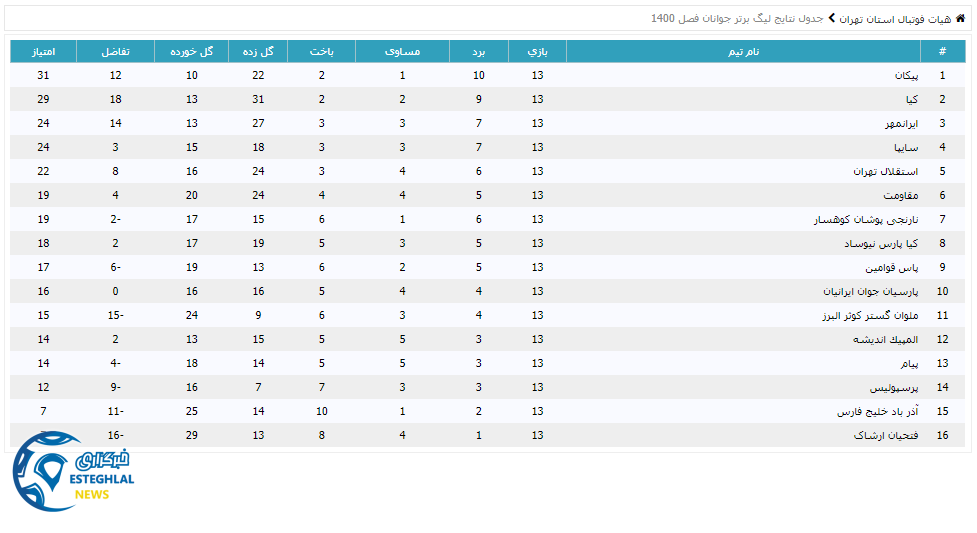Screen dimensions: 977x533
Task: Click the گل زده column header
Action: (258, 51)
